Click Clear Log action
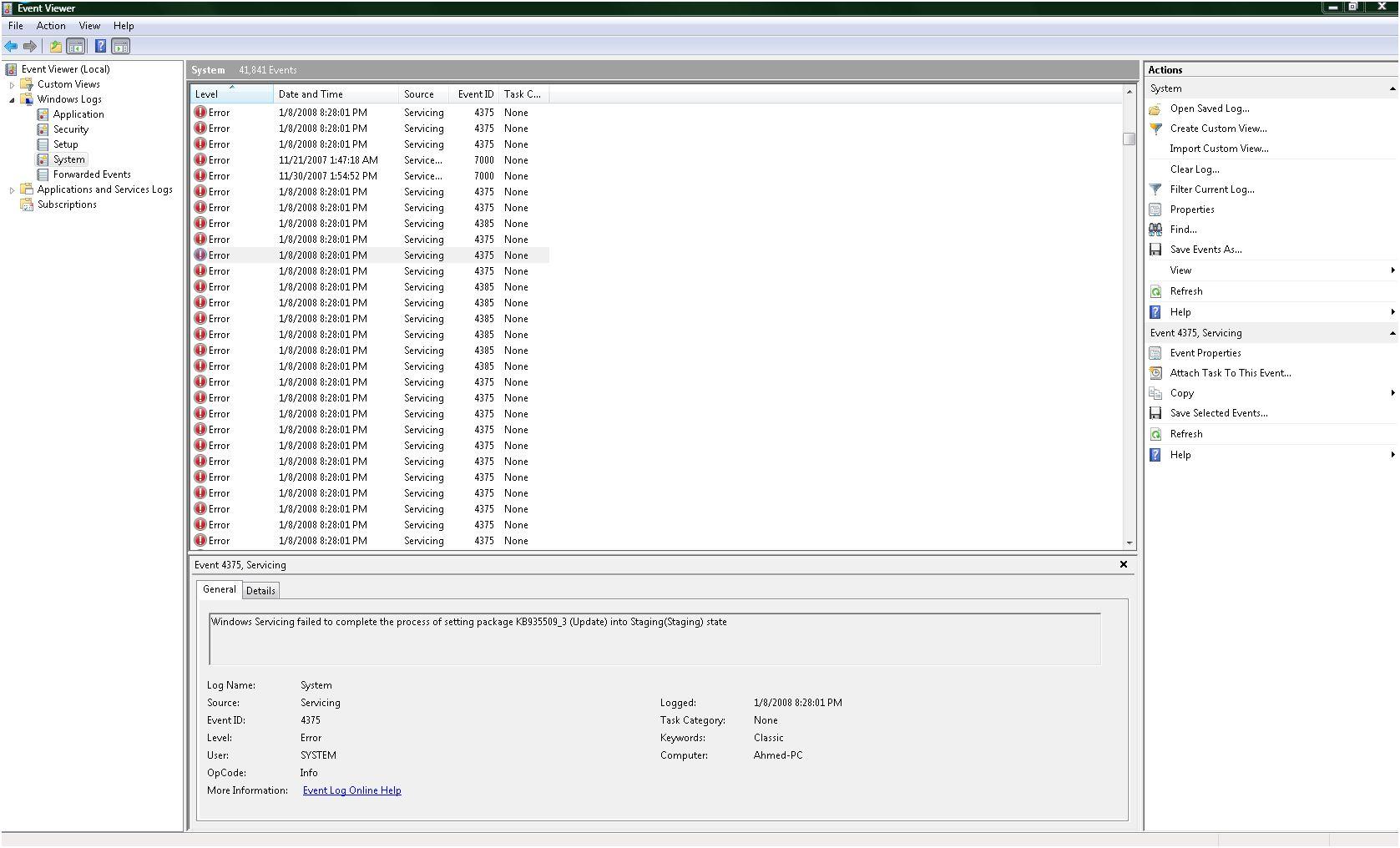The image size is (1400, 848). click(1195, 169)
